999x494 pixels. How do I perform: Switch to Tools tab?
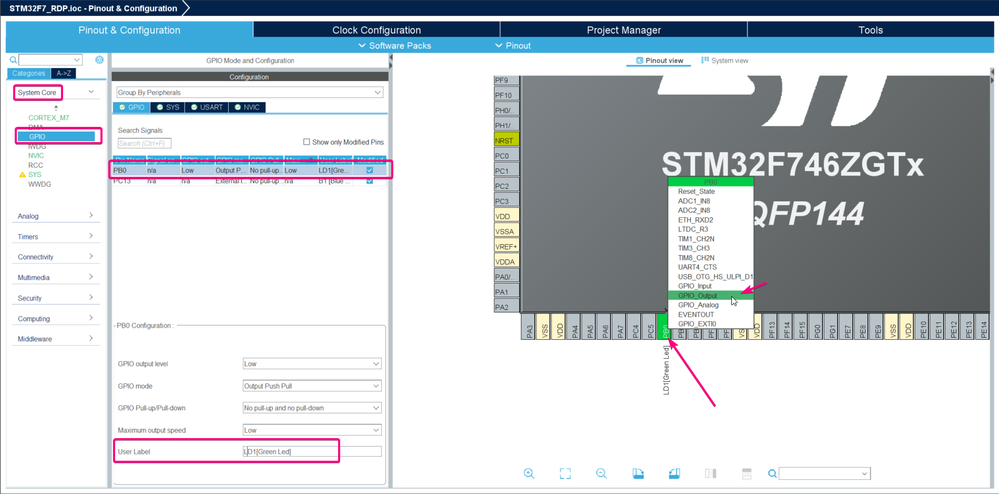870,30
